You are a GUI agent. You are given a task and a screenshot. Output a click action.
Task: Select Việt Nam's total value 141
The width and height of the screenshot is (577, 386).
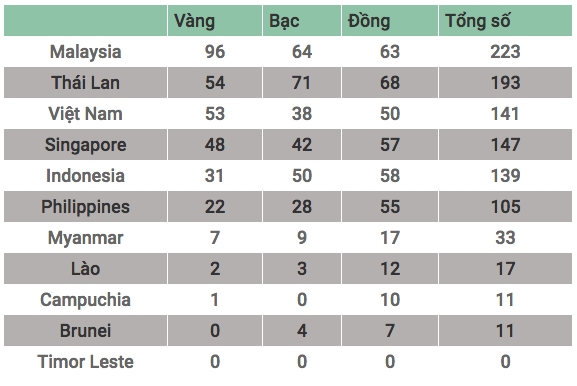[x=505, y=113]
